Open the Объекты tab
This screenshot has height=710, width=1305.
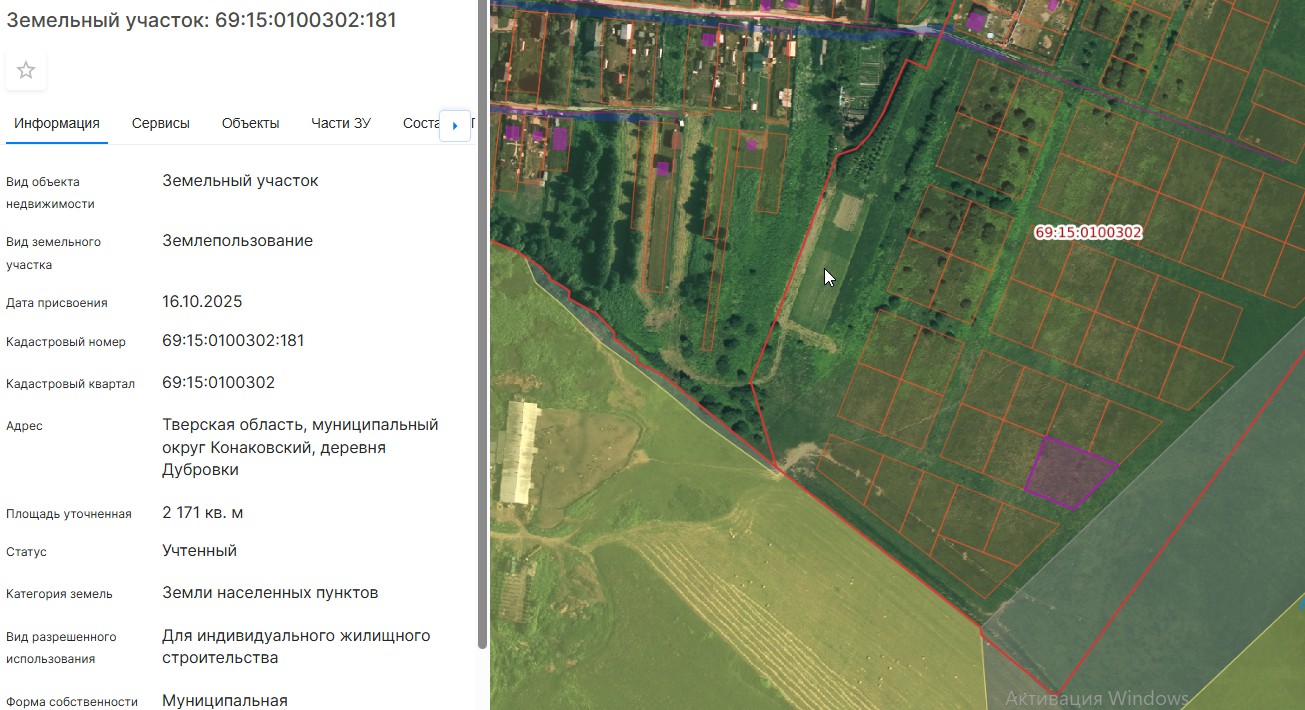coord(250,124)
